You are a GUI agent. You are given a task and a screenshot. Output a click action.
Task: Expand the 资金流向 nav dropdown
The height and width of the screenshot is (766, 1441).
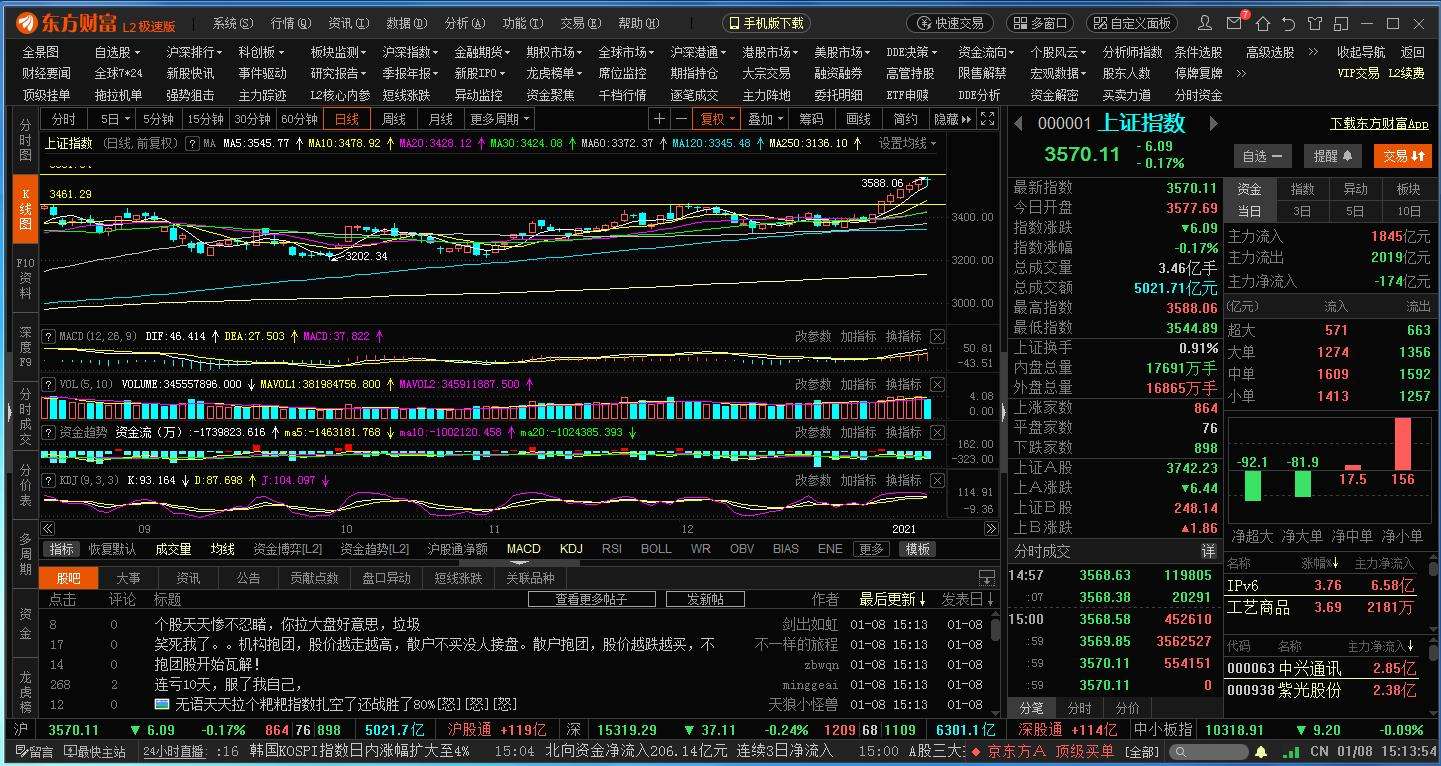coord(987,52)
